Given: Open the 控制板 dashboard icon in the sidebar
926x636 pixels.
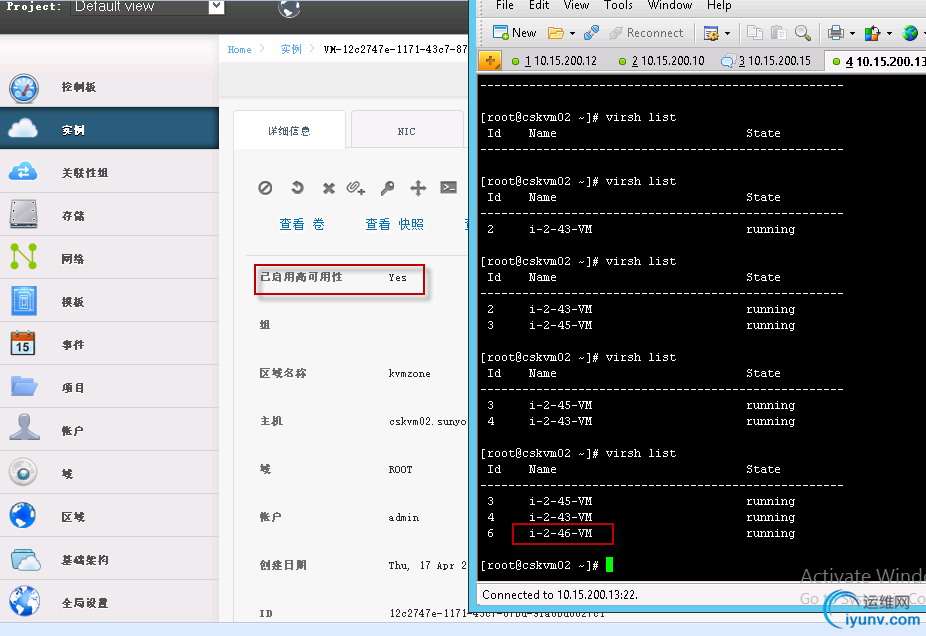Looking at the screenshot, I should tap(24, 88).
